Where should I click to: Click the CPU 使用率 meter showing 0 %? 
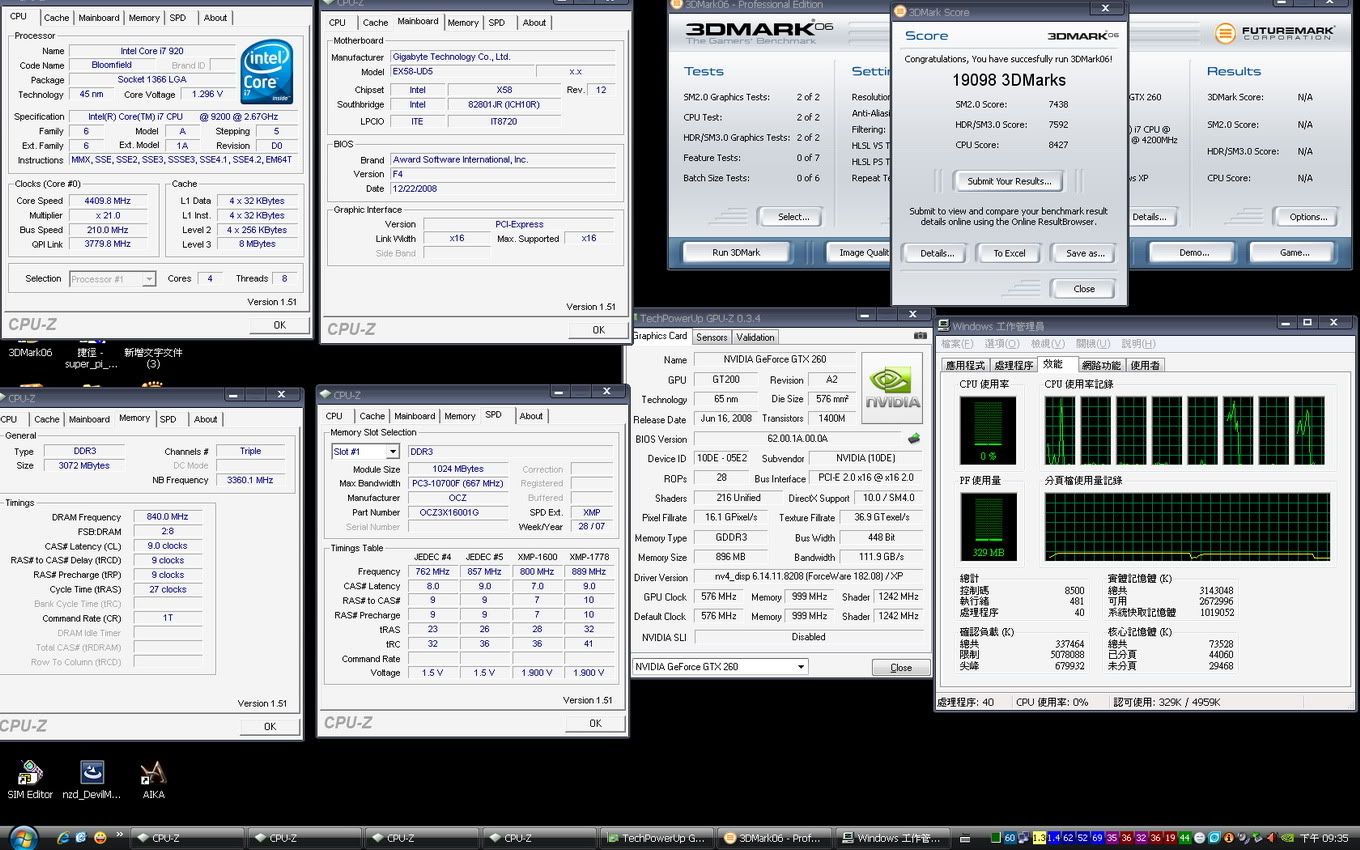pos(988,431)
